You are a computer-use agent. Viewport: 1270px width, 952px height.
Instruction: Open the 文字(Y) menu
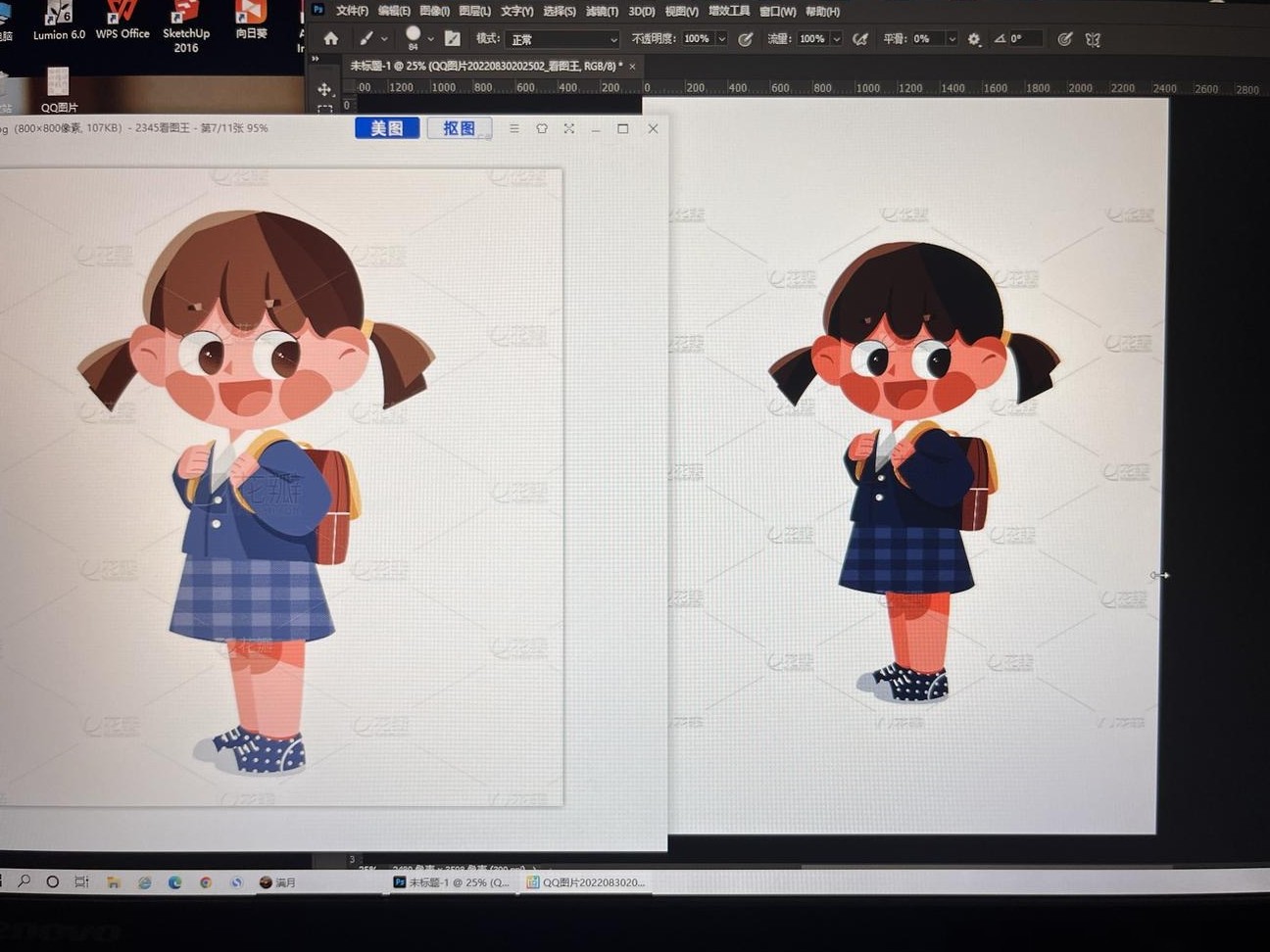(x=516, y=12)
